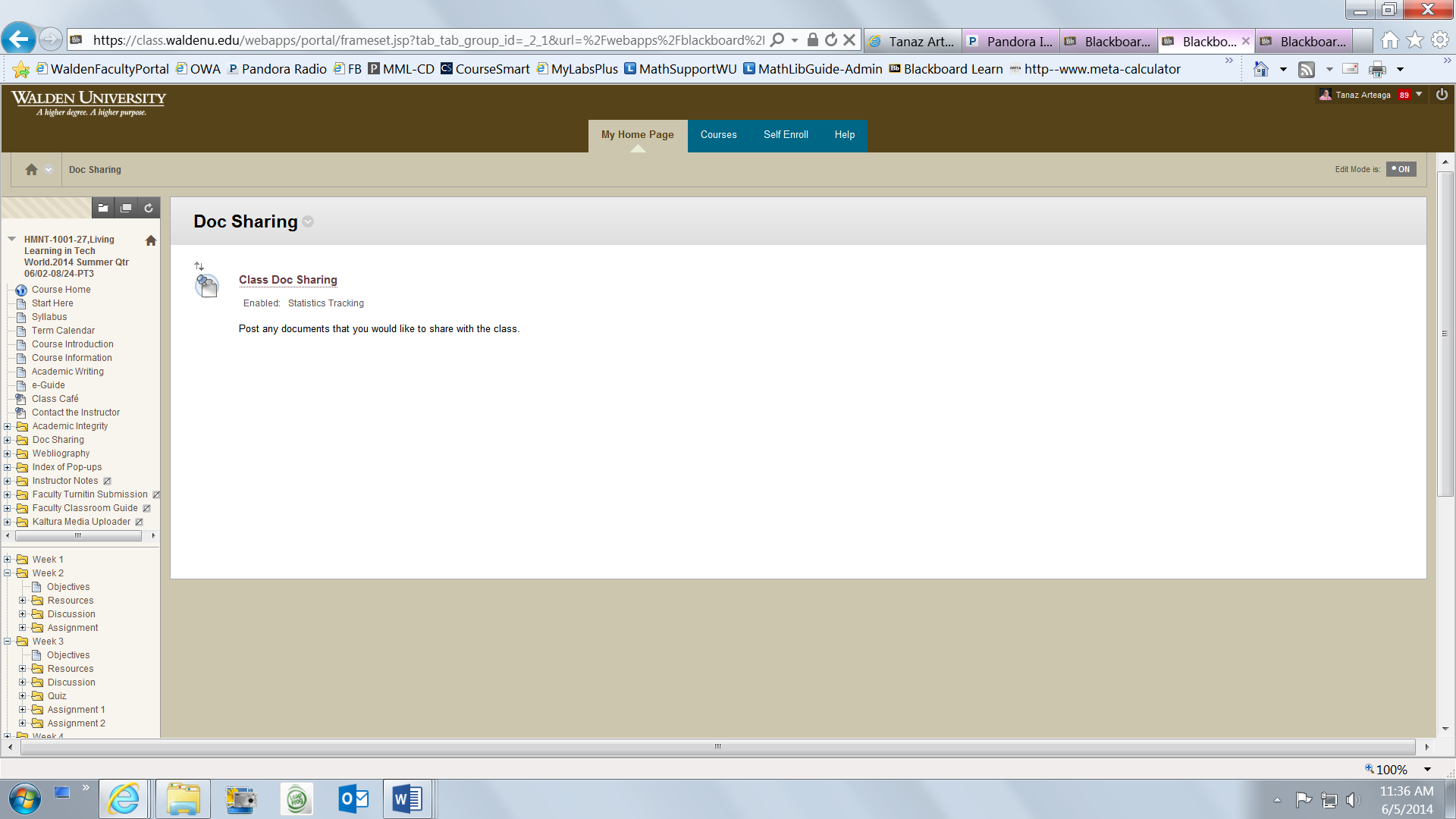The width and height of the screenshot is (1456, 819).
Task: Collapse the course title disclosure triangle
Action: (12, 239)
